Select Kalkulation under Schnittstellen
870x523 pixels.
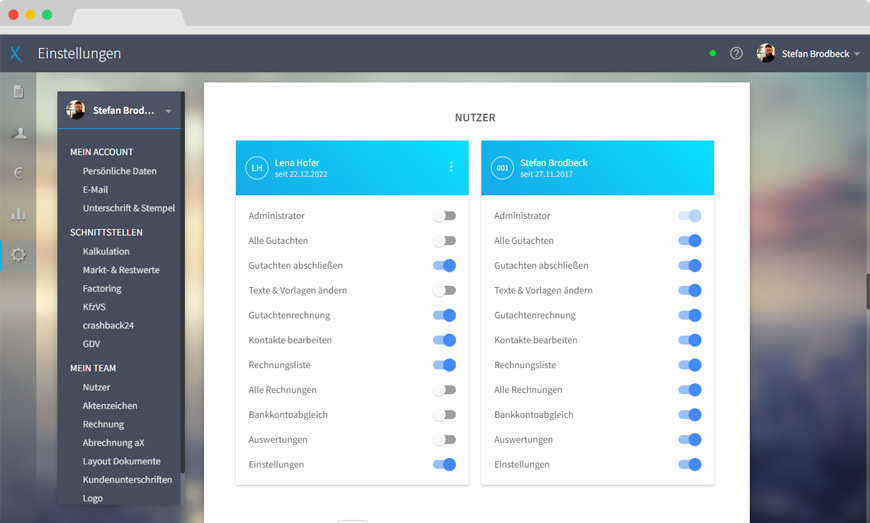click(x=106, y=251)
